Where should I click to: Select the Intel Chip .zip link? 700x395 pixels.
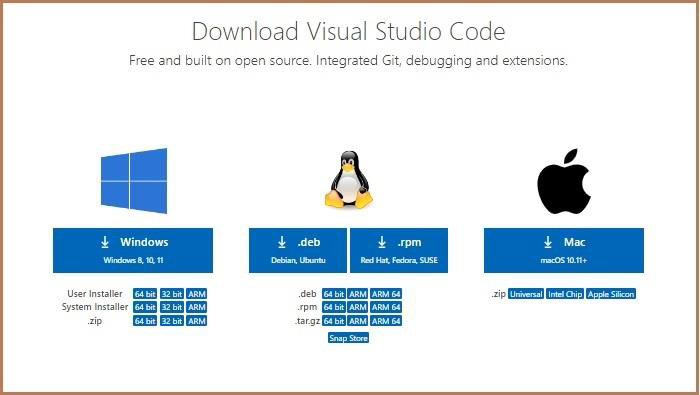565,294
